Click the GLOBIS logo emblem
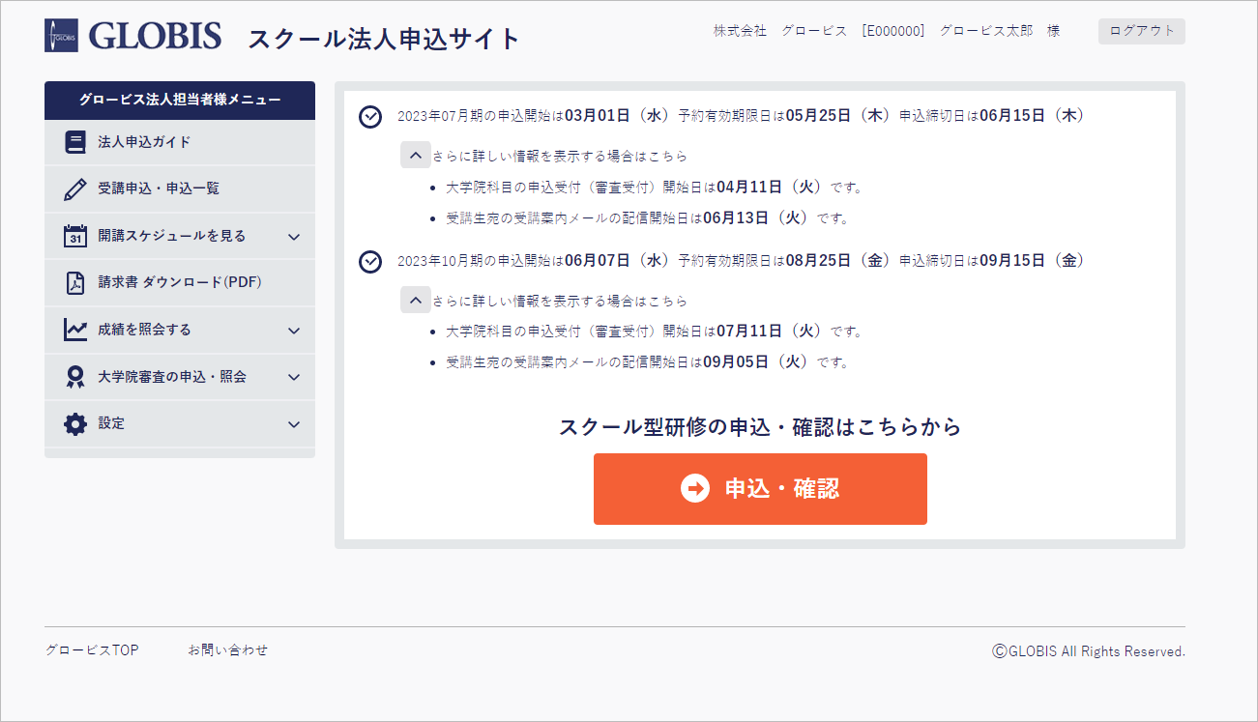This screenshot has height=722, width=1258. point(61,35)
